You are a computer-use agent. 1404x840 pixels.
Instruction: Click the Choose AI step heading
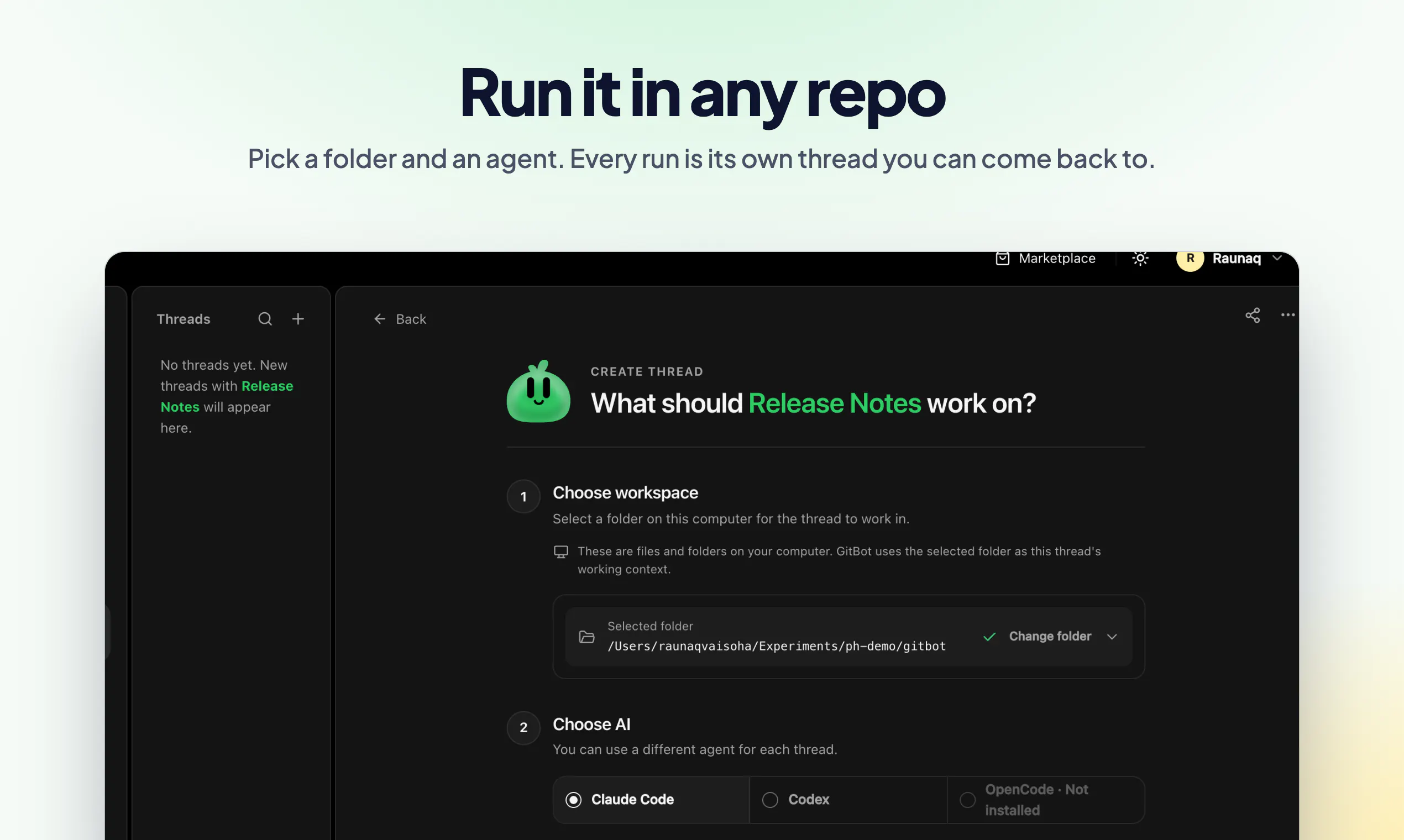(x=591, y=725)
